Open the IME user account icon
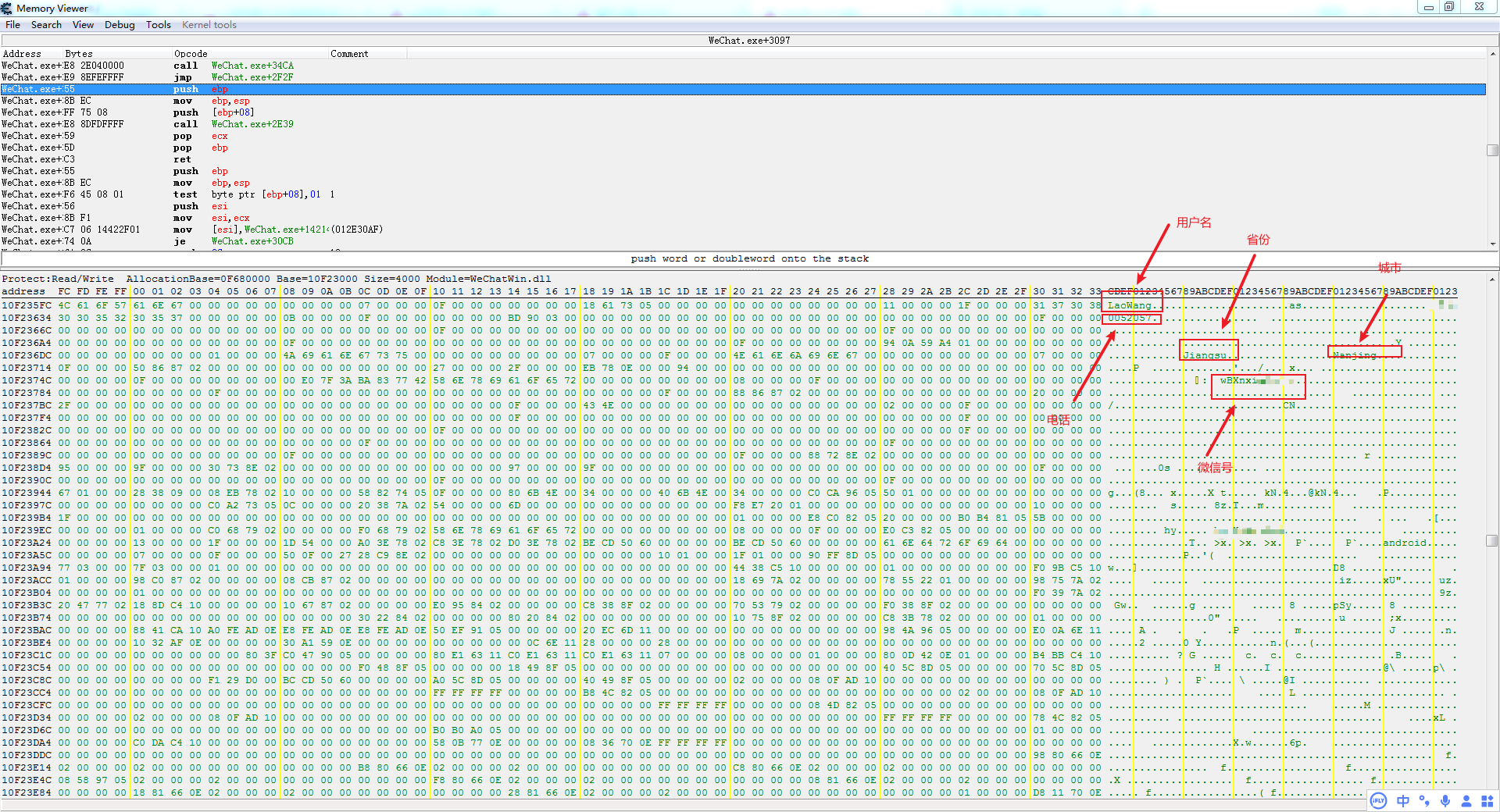The image size is (1500, 812). (1466, 800)
